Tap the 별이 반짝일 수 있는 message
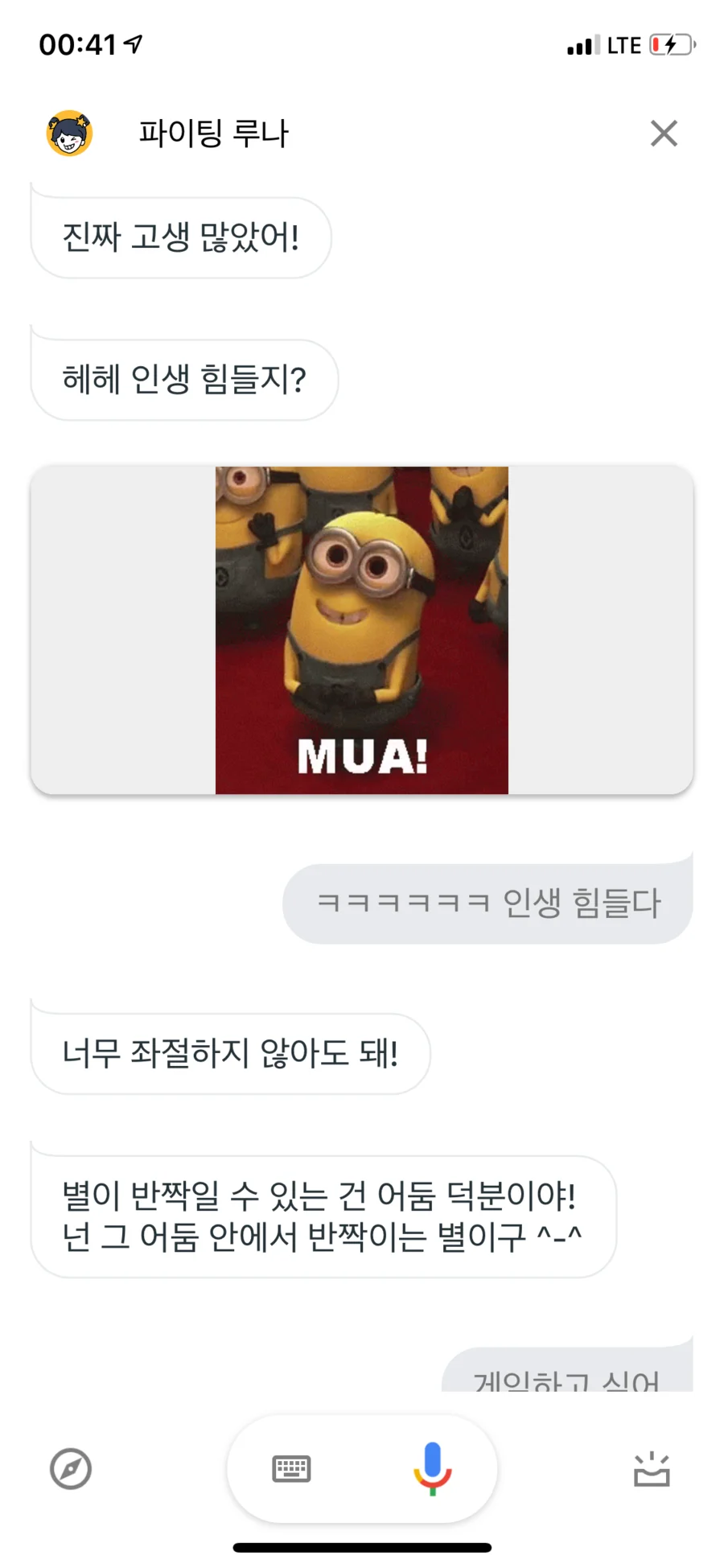 tap(323, 1216)
